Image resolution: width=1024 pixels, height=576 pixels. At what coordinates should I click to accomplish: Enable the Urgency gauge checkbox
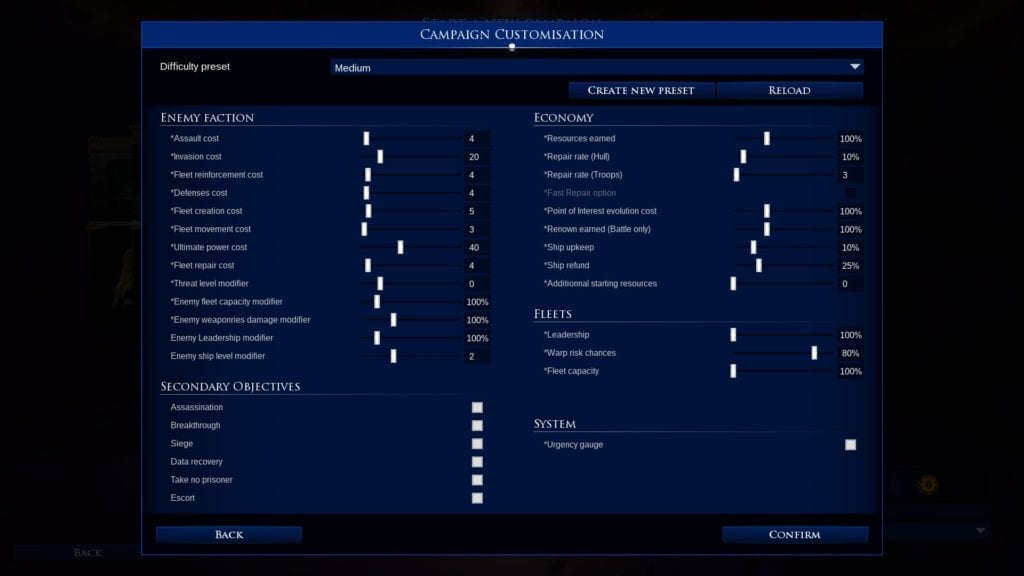tap(850, 444)
